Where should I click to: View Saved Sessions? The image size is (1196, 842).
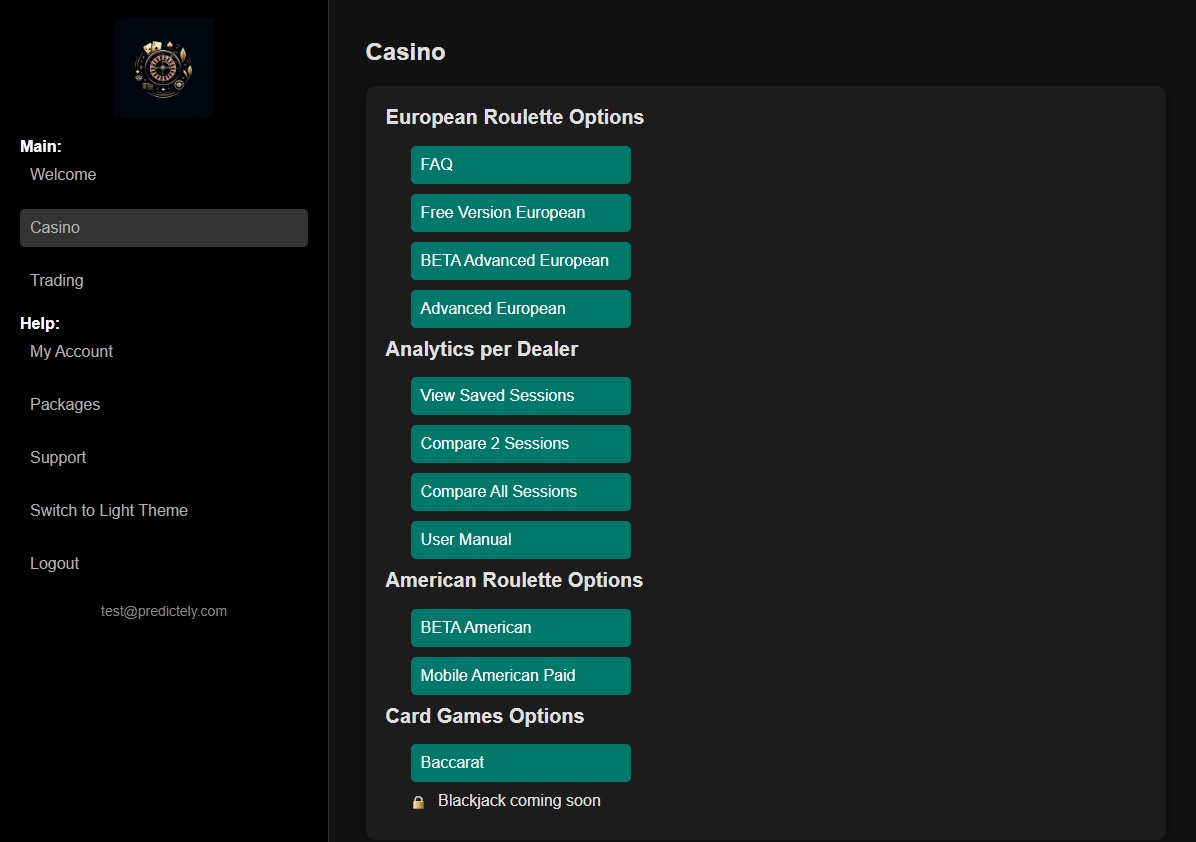tap(520, 396)
